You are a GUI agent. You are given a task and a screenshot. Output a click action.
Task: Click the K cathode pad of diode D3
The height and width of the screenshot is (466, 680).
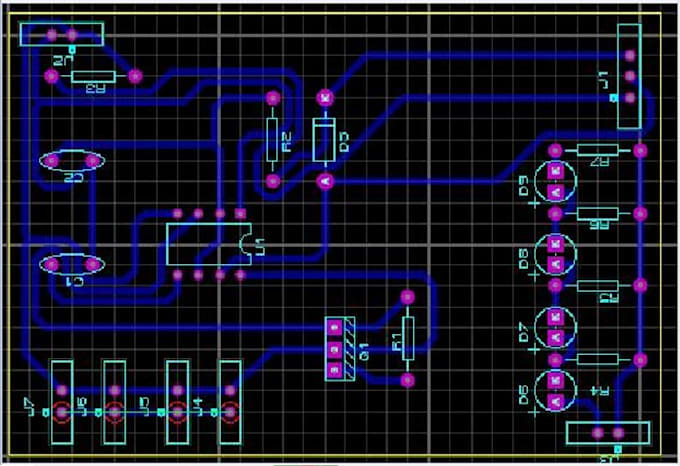coord(325,98)
